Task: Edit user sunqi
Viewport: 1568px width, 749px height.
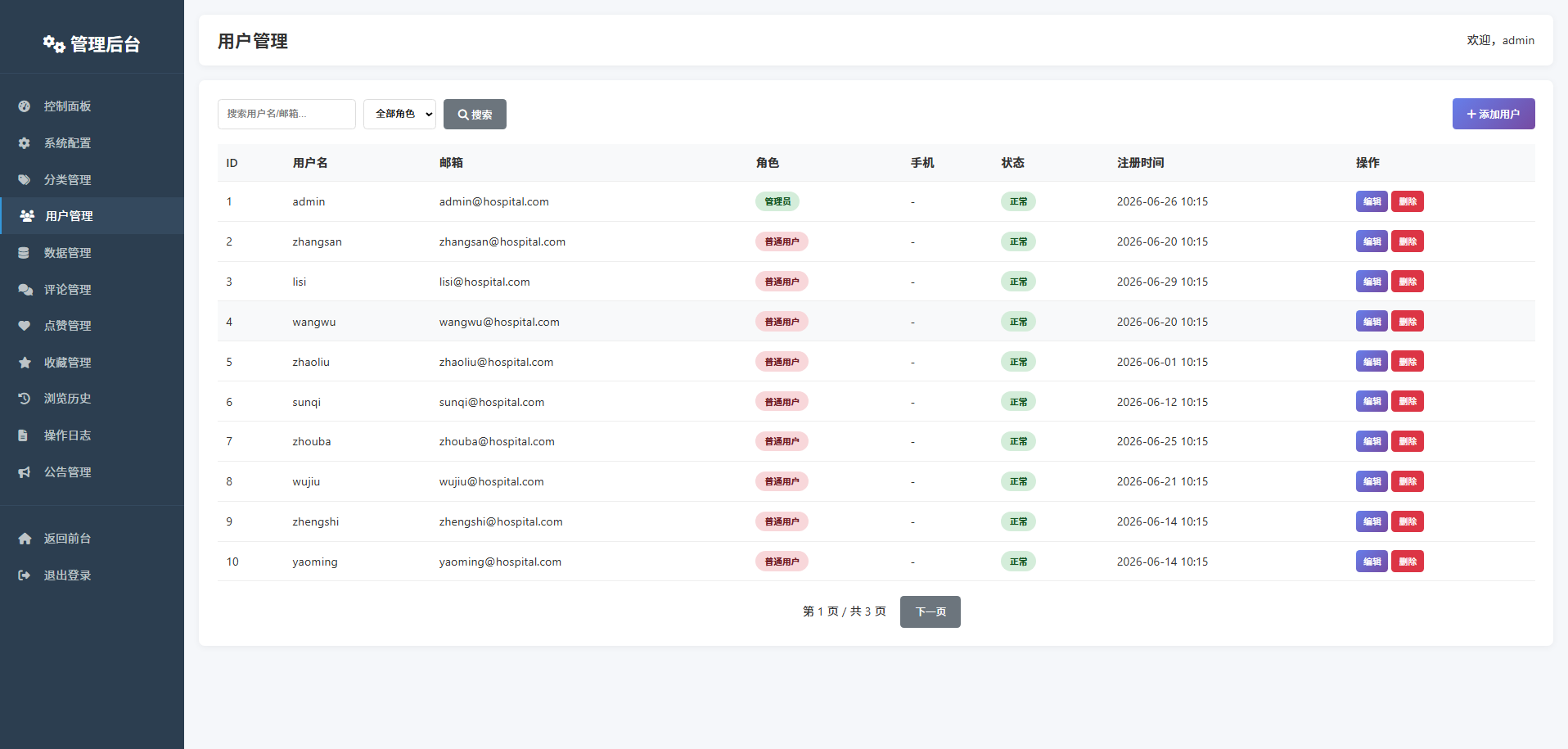Action: click(x=1372, y=402)
